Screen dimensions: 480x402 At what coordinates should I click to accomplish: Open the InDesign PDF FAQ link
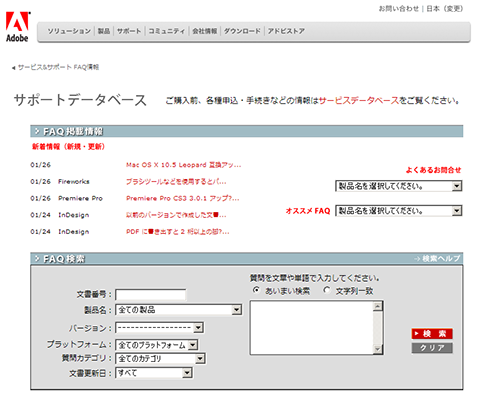177,232
